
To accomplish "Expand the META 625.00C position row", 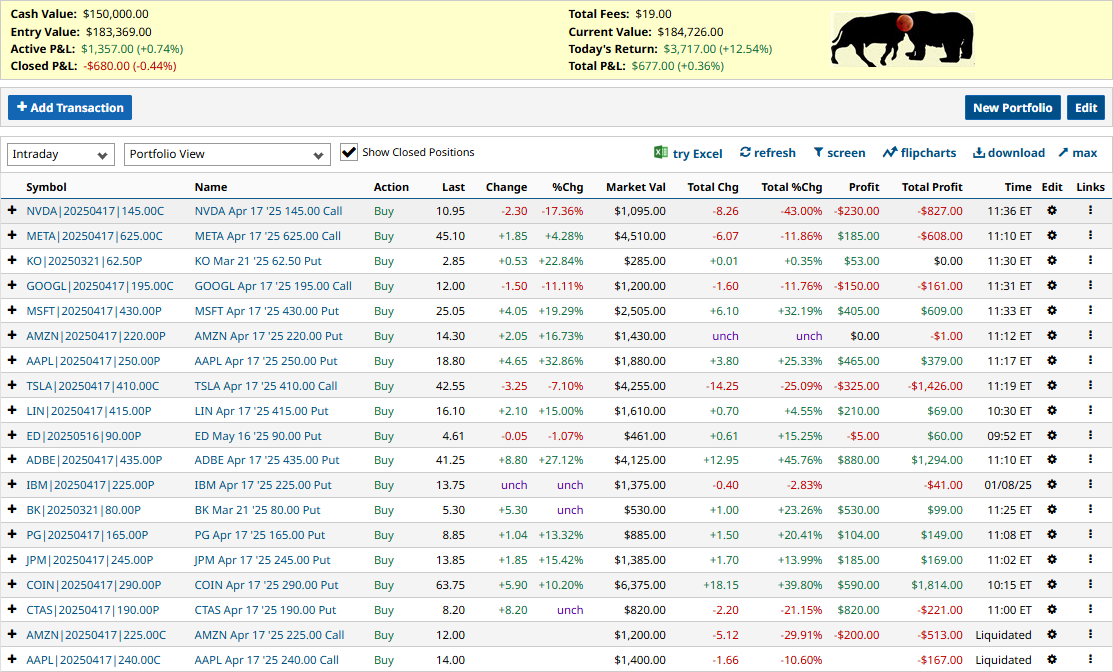I will [12, 235].
